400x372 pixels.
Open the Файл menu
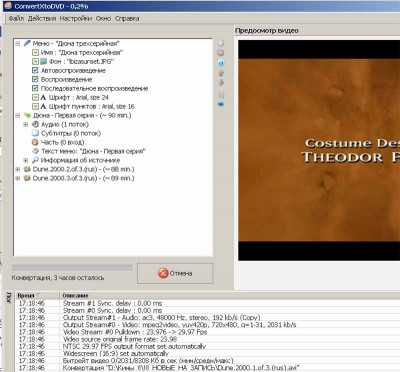point(16,19)
